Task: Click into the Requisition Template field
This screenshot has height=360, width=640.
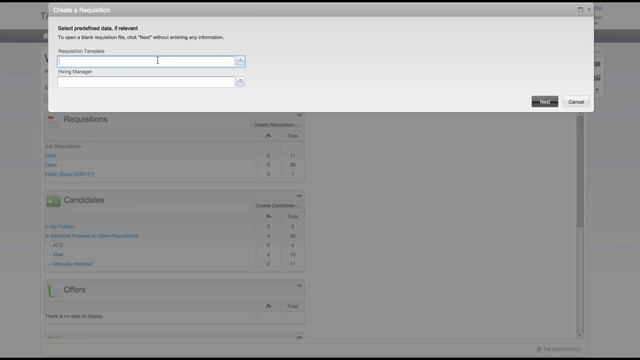Action: (146, 62)
